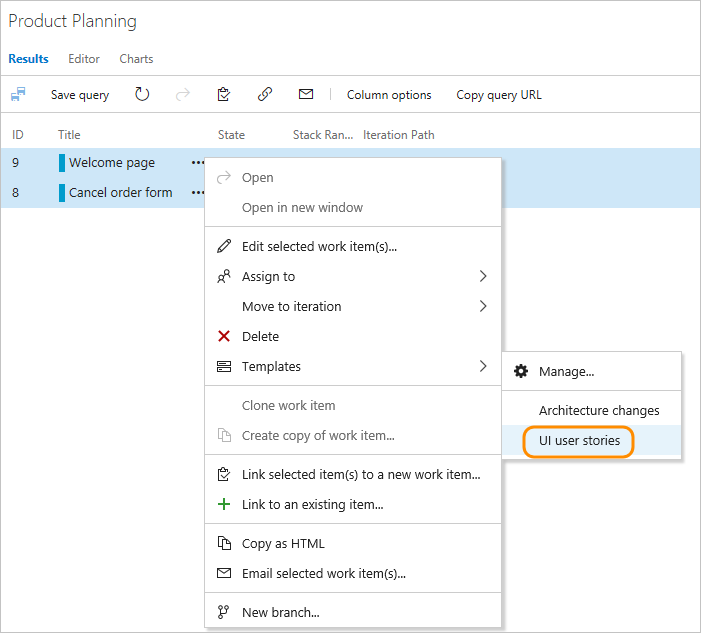Click the refresh query icon
The image size is (701, 633).
[x=142, y=95]
